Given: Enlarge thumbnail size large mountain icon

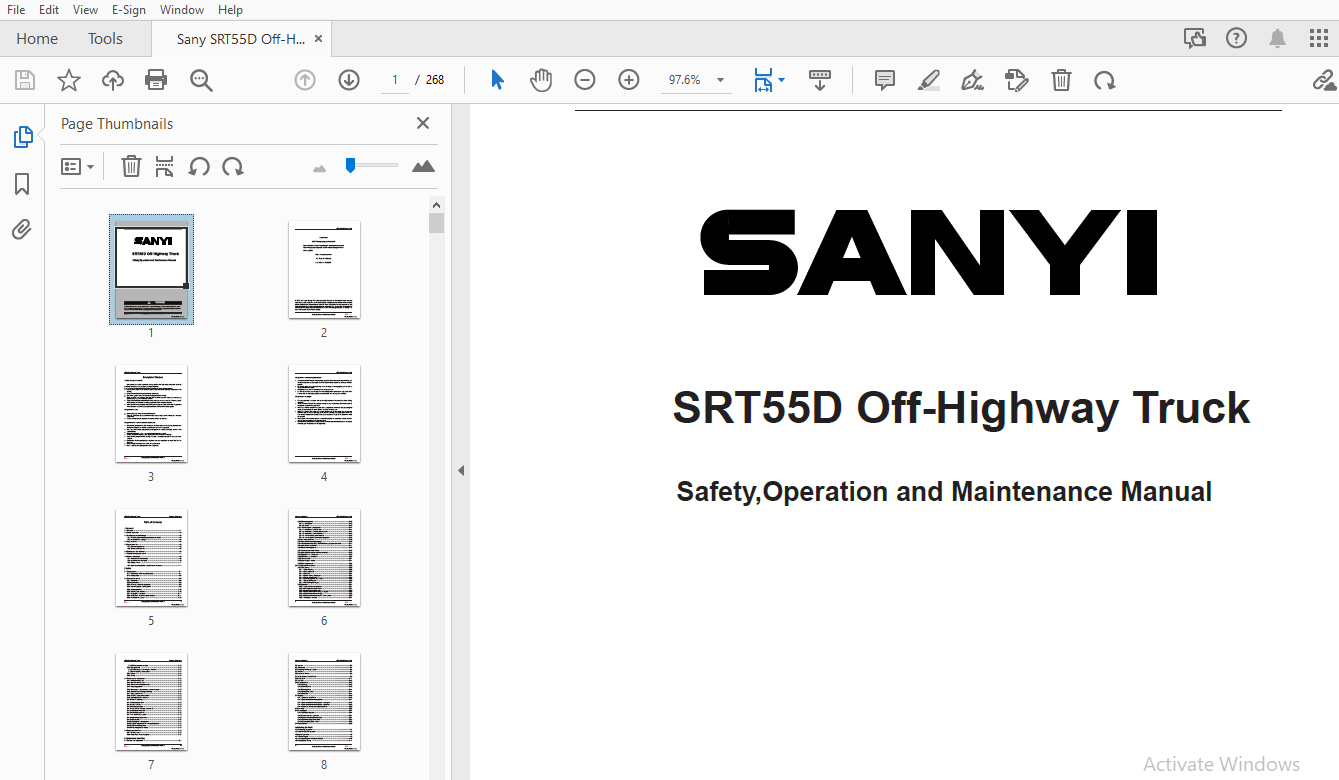Looking at the screenshot, I should tap(423, 166).
